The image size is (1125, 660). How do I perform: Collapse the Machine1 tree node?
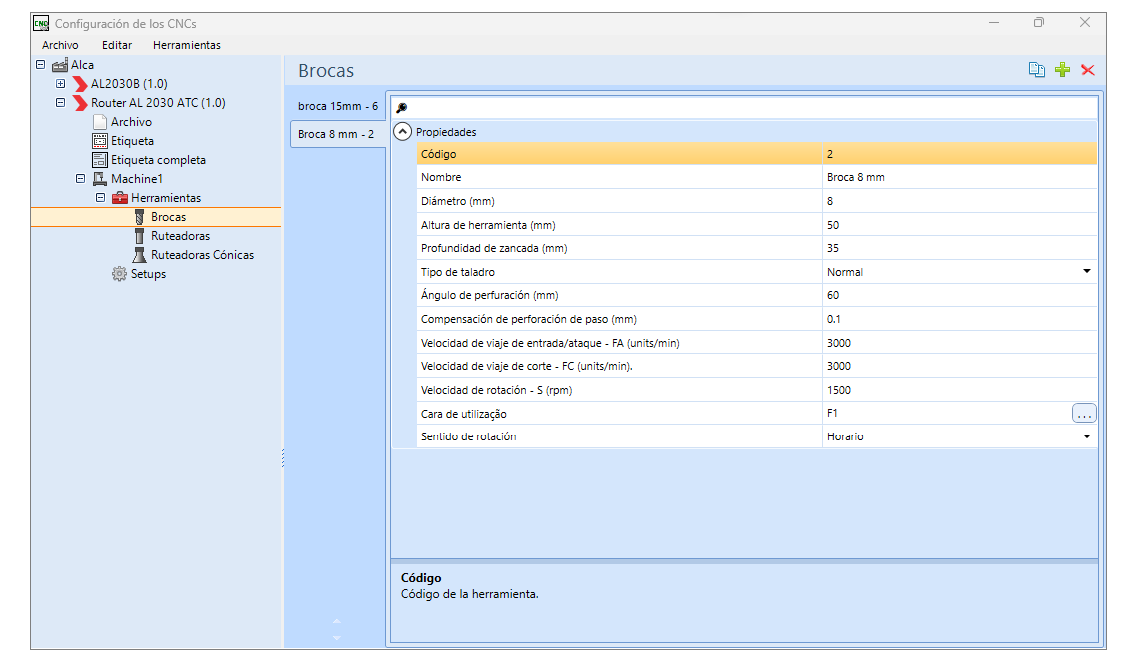point(81,179)
